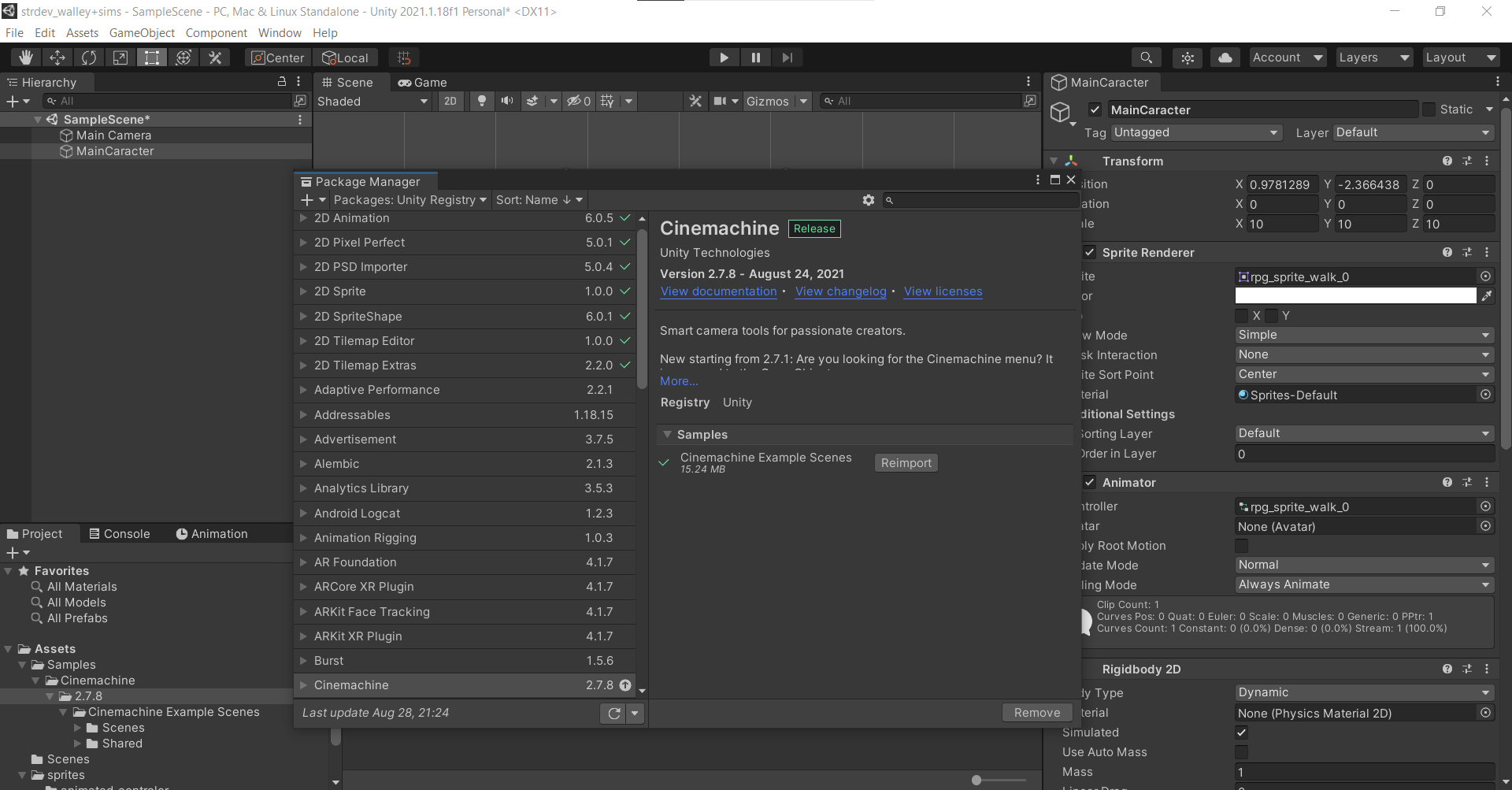Image resolution: width=1512 pixels, height=790 pixels.
Task: Lock the Hierarchy panel
Action: [x=282, y=82]
